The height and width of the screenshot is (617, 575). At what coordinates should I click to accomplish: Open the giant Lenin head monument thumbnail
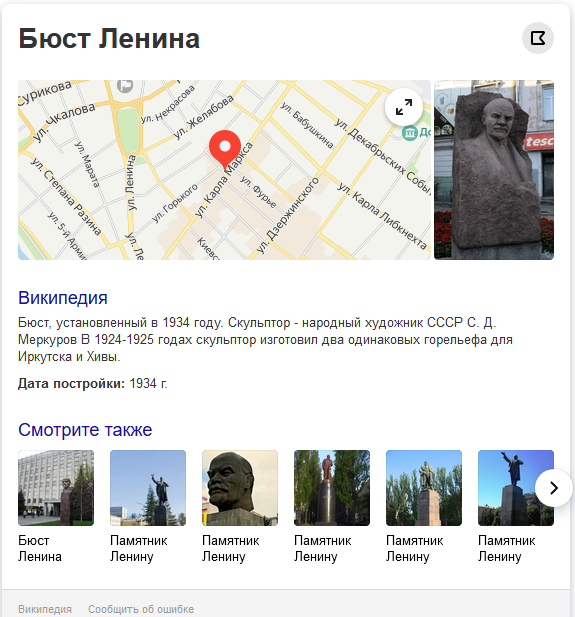point(240,488)
